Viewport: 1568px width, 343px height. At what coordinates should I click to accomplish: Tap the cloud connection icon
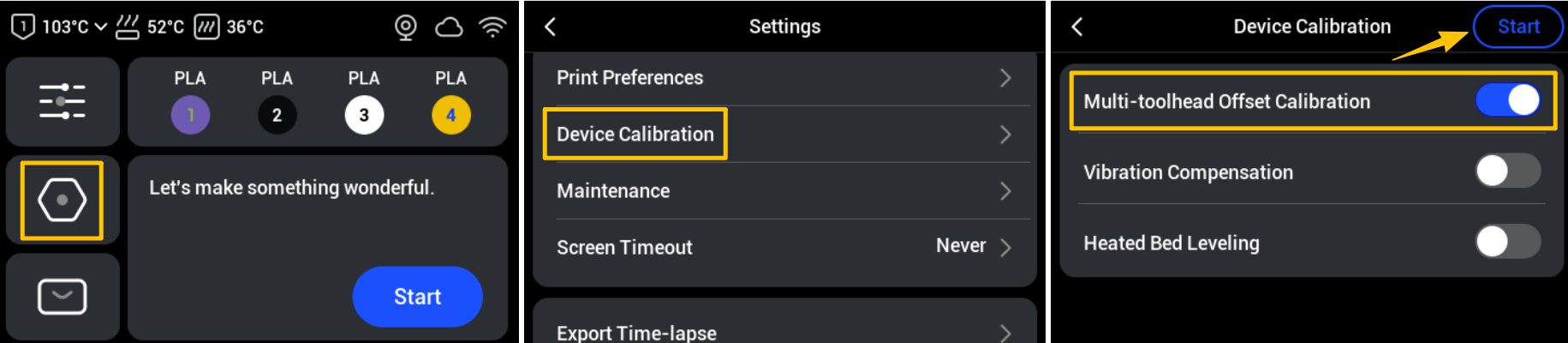[449, 27]
